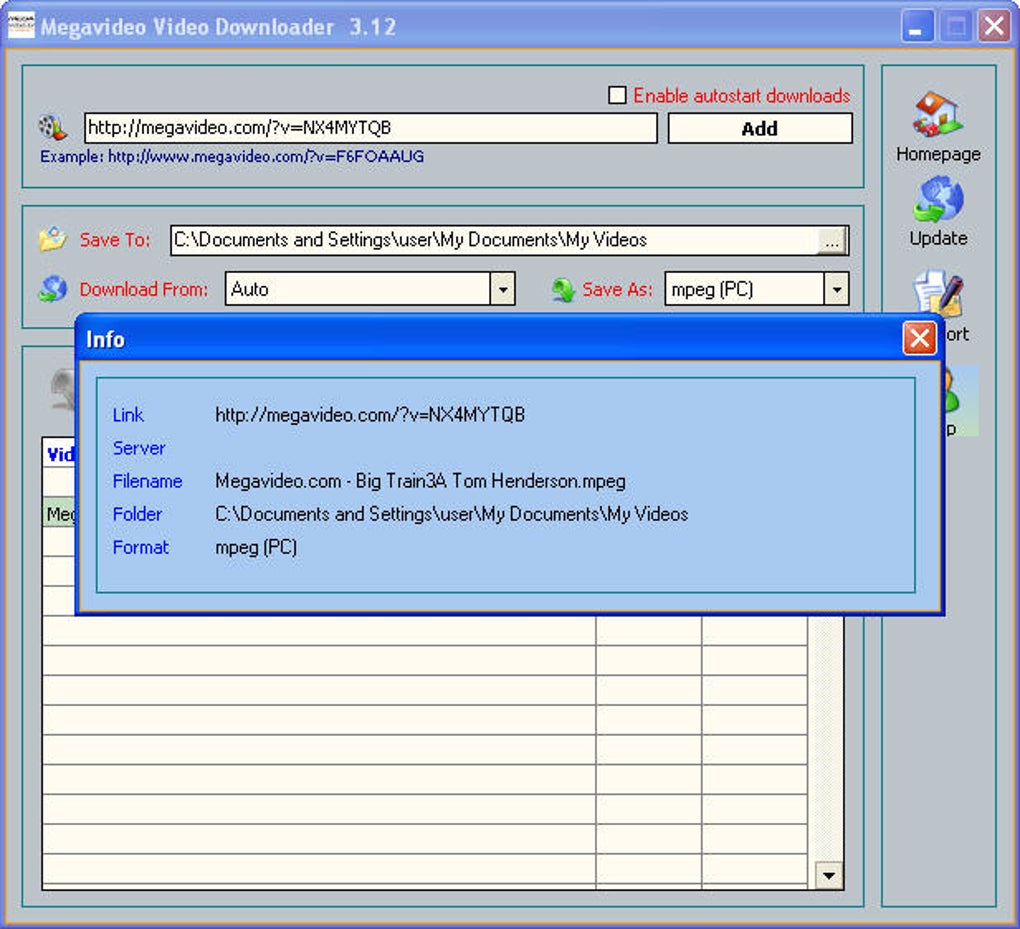Image resolution: width=1020 pixels, height=929 pixels.
Task: Click the Homepage house icon
Action: (937, 114)
